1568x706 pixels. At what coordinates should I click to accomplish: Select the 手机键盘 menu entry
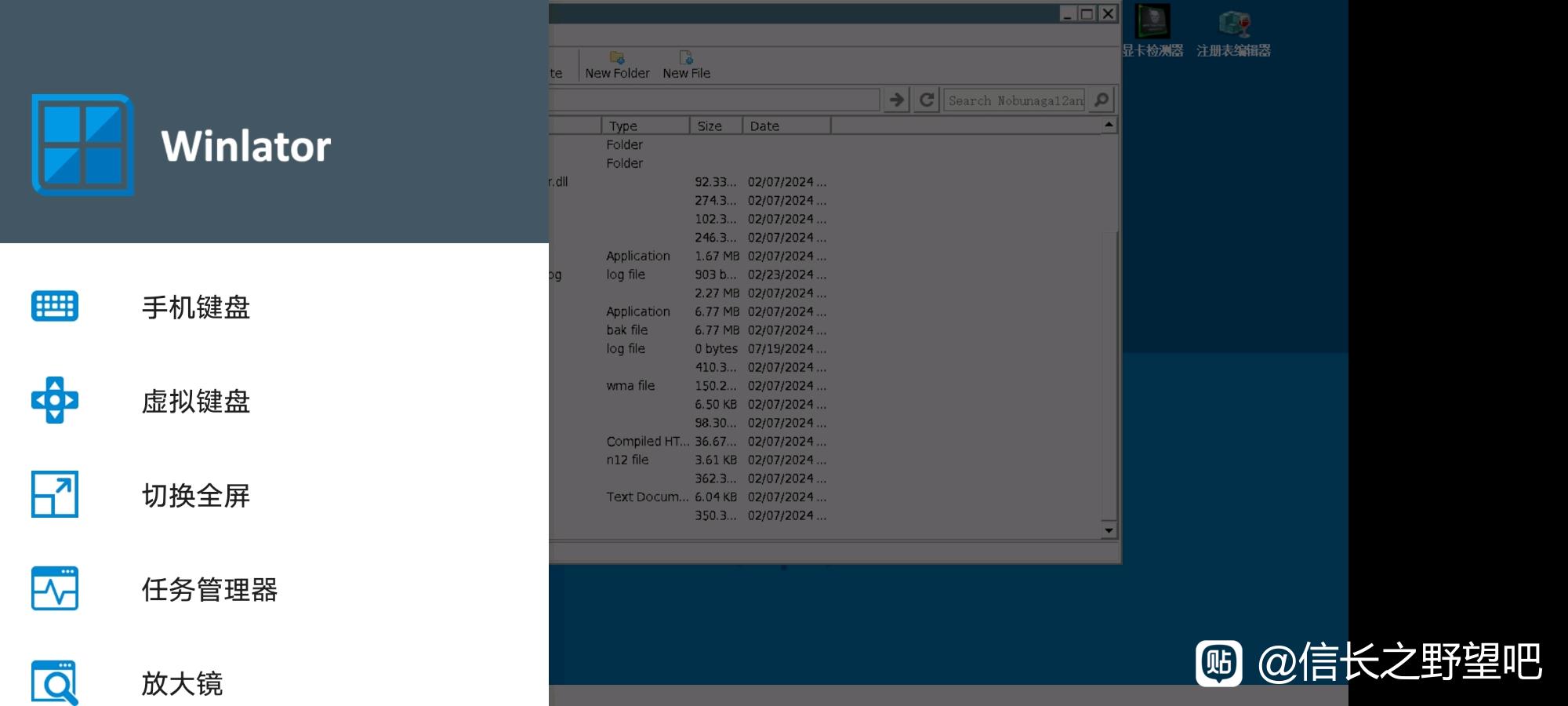[274, 307]
